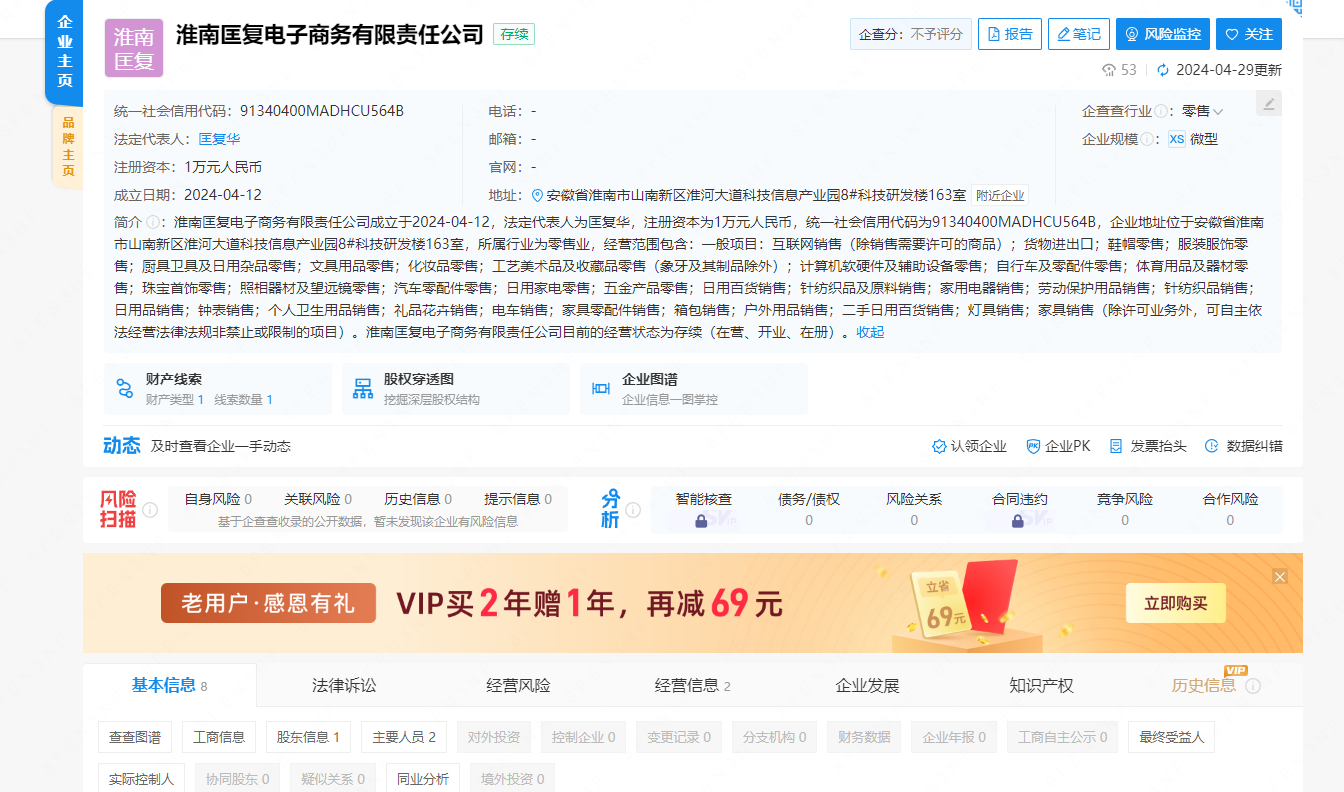The width and height of the screenshot is (1344, 792).
Task: Click the 笔记 note-taking icon
Action: point(1078,33)
